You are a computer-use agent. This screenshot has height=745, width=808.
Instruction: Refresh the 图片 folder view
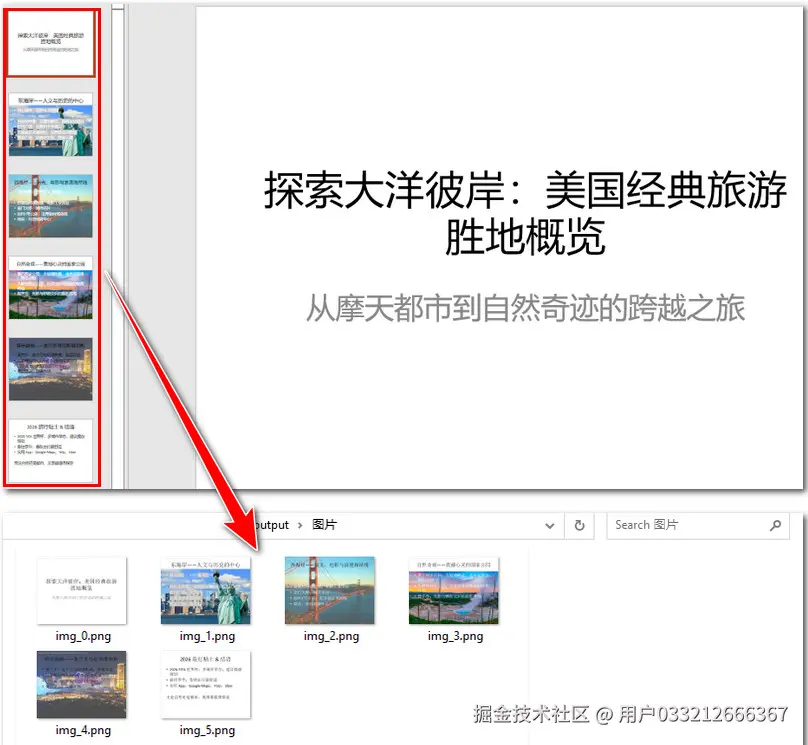coord(579,525)
